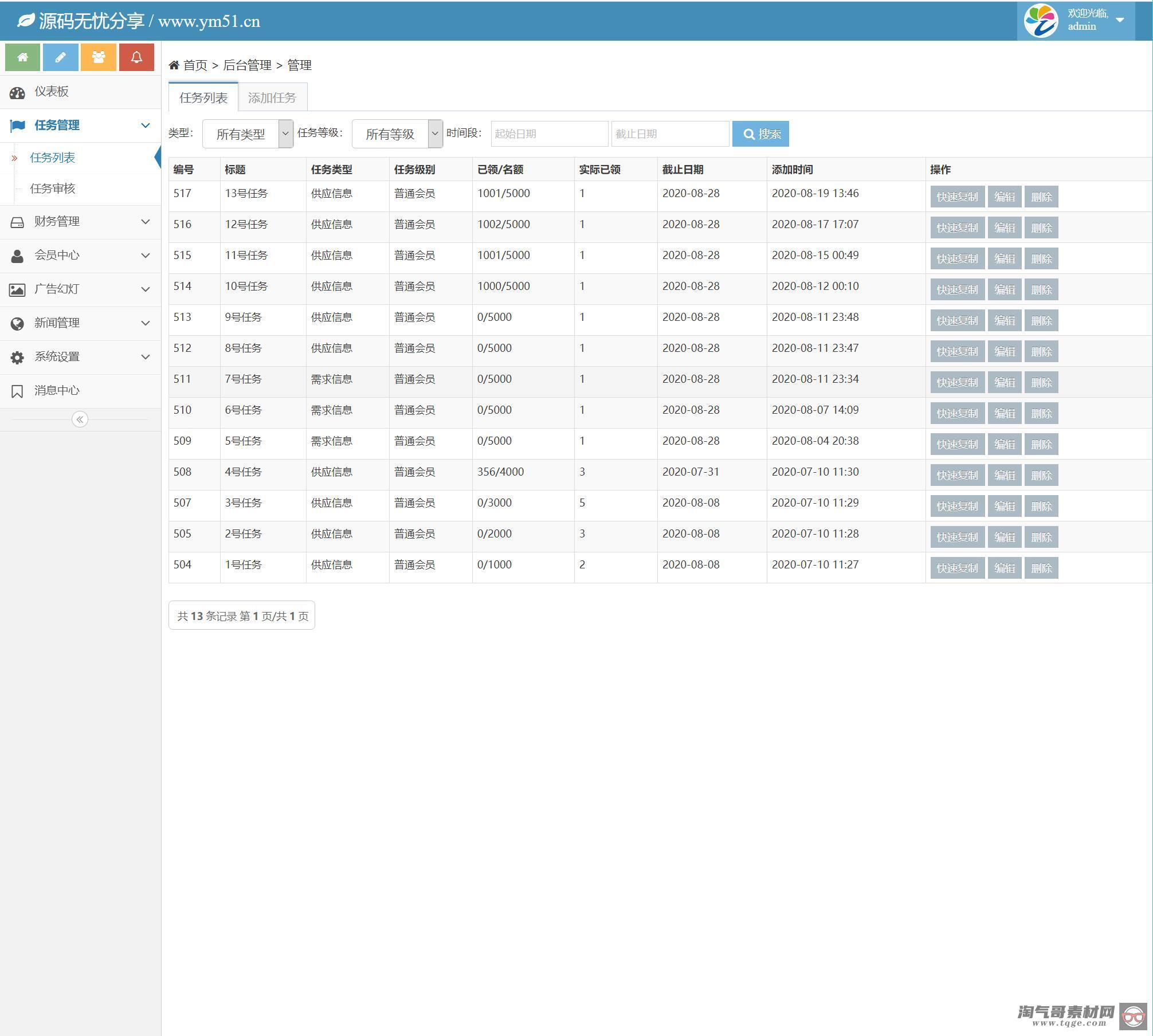Click the 首页 breadcrumb link
1153x1036 pixels.
coord(195,65)
